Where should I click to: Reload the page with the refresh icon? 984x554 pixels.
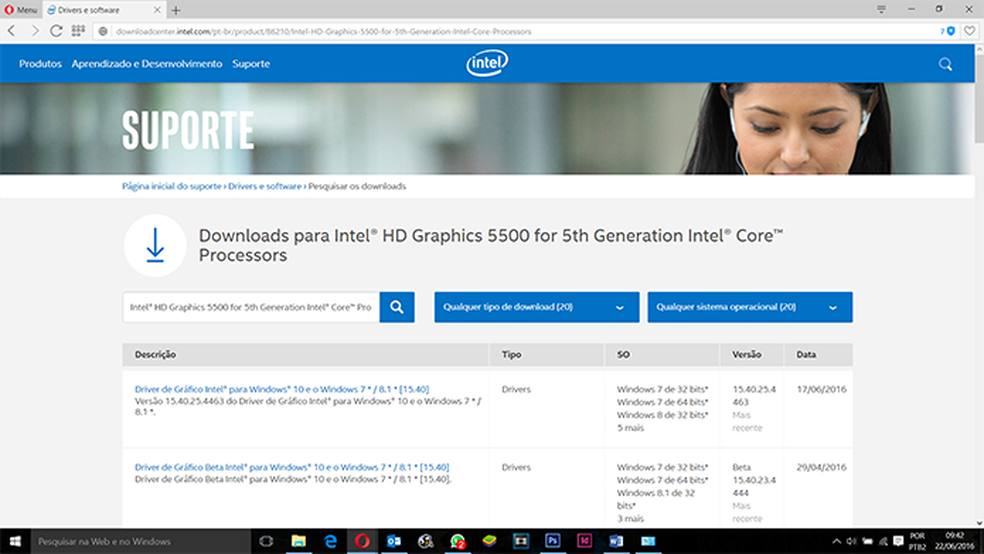[x=56, y=31]
